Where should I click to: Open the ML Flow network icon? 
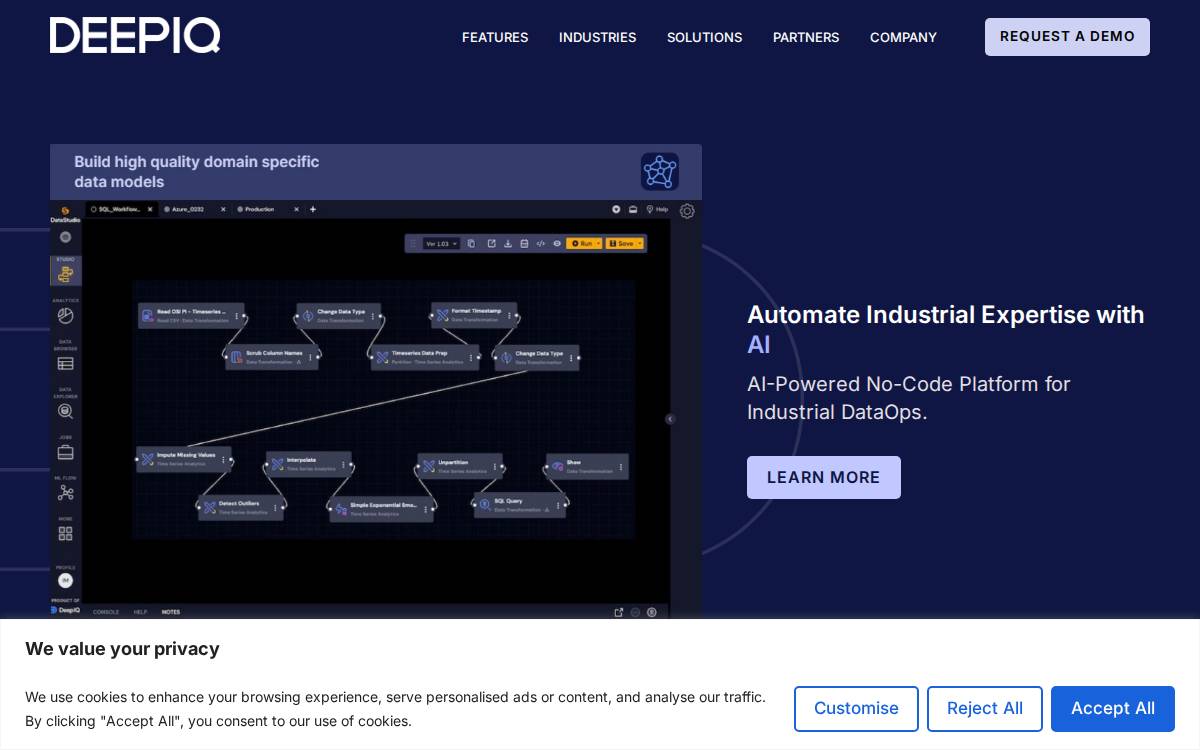65,492
